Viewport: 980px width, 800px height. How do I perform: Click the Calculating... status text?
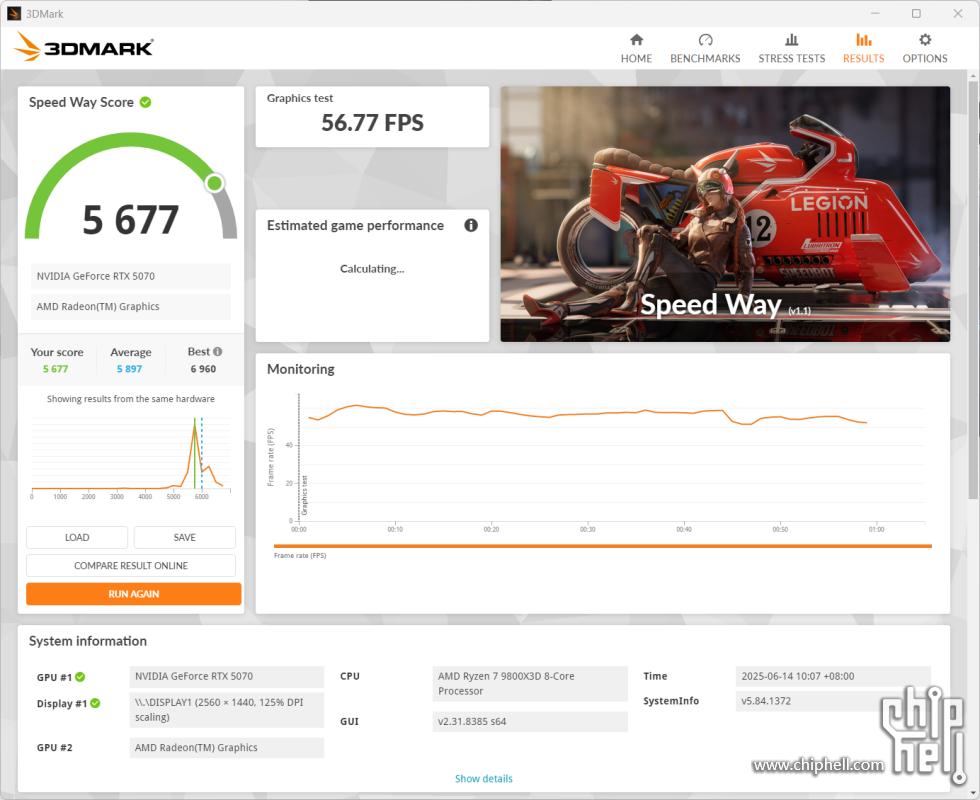(372, 269)
